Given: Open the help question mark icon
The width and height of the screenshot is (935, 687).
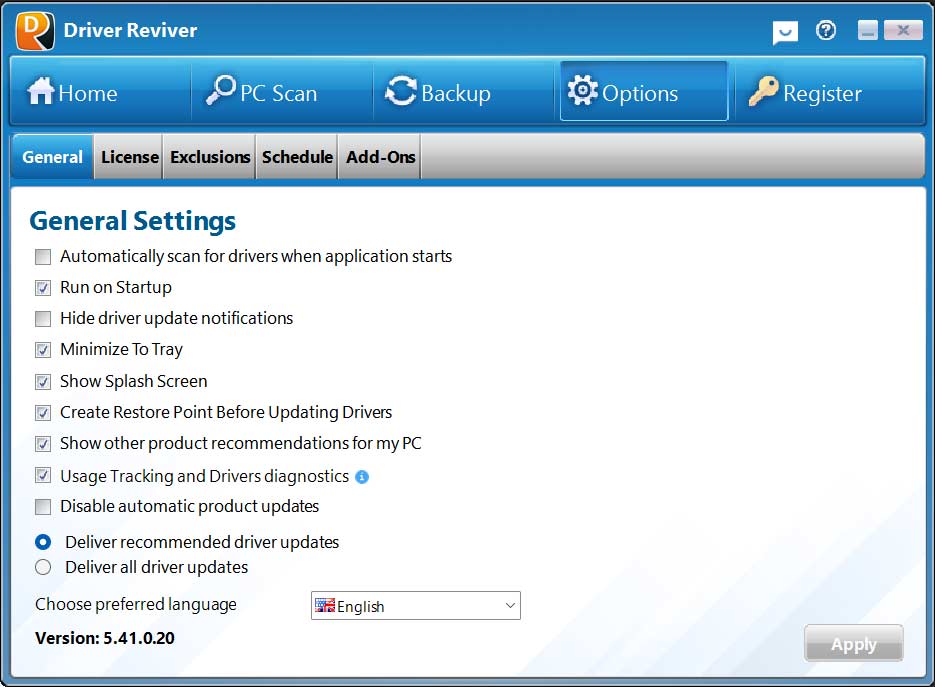Looking at the screenshot, I should click(825, 30).
